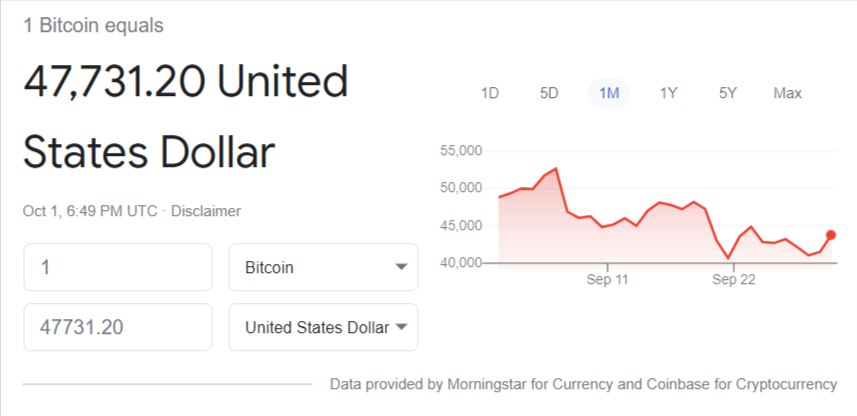Click the Sep 22 date label
The height and width of the screenshot is (416, 857).
coord(733,280)
